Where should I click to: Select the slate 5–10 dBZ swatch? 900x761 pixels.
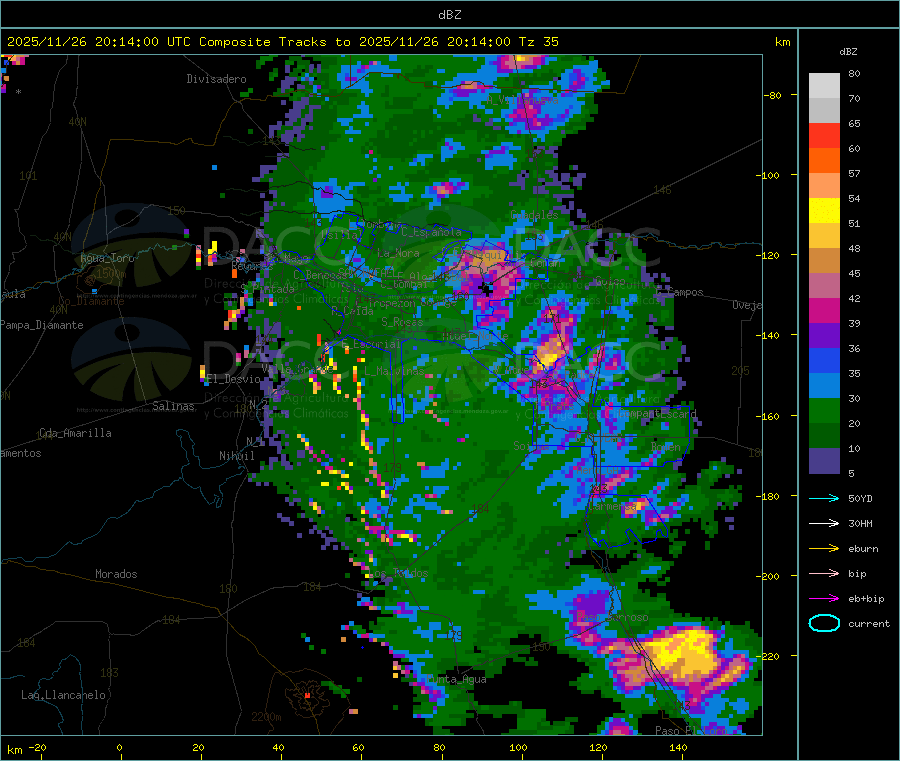tap(824, 461)
